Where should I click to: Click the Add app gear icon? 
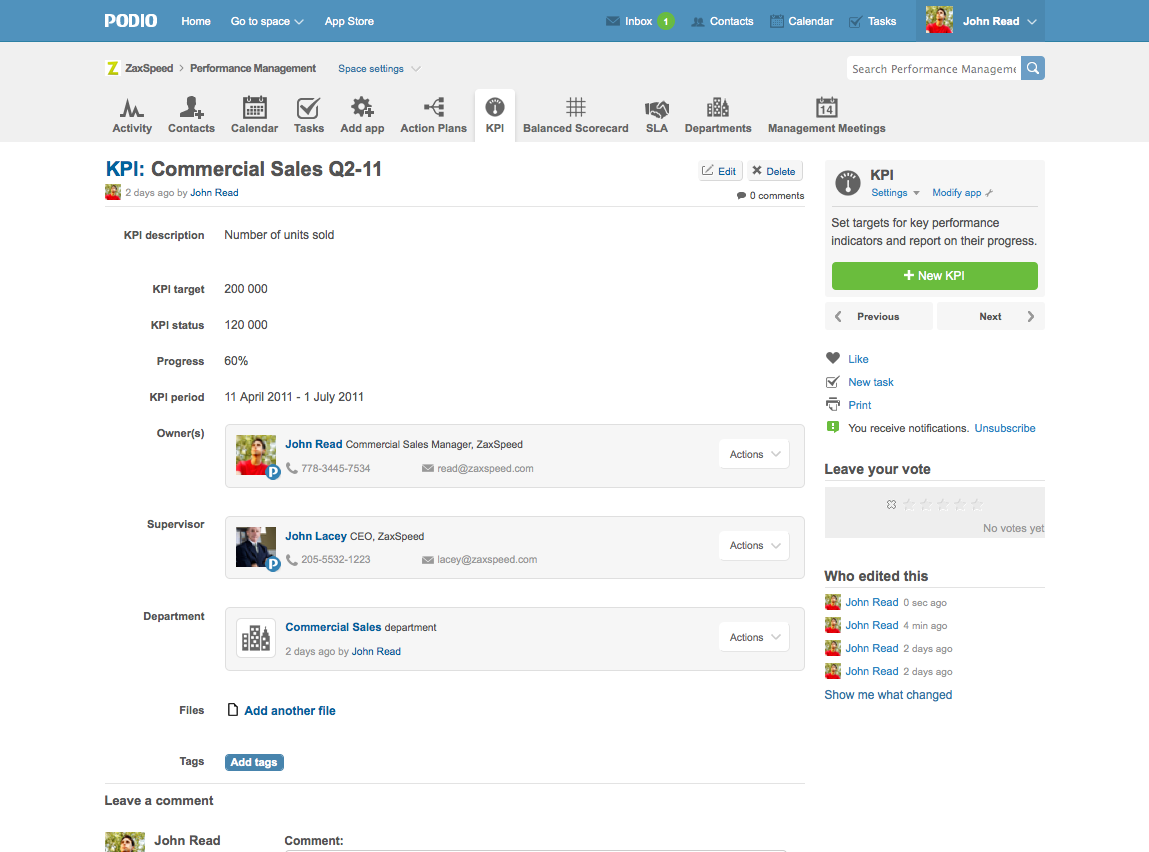(362, 108)
